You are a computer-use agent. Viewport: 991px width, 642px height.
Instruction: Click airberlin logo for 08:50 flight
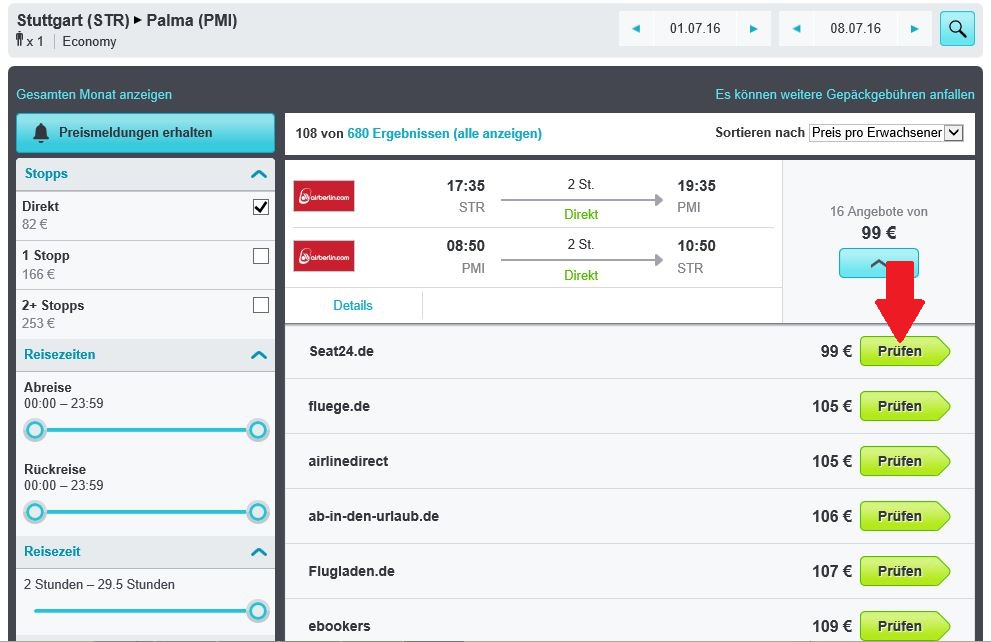pos(324,256)
